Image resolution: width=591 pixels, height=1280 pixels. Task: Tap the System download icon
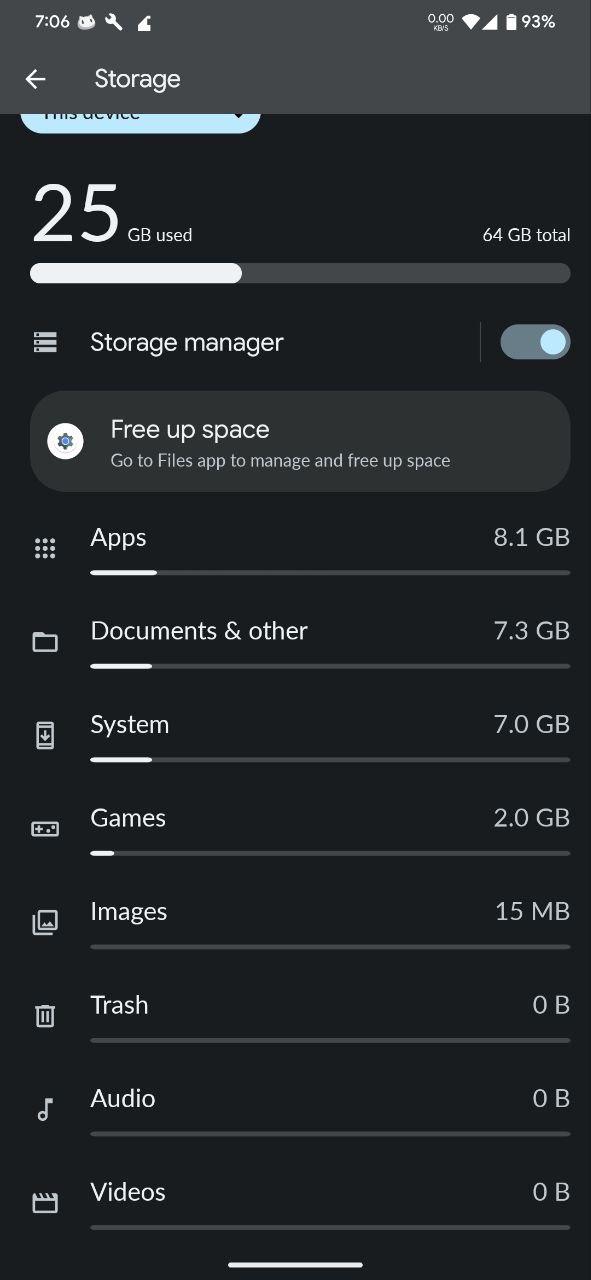[45, 735]
